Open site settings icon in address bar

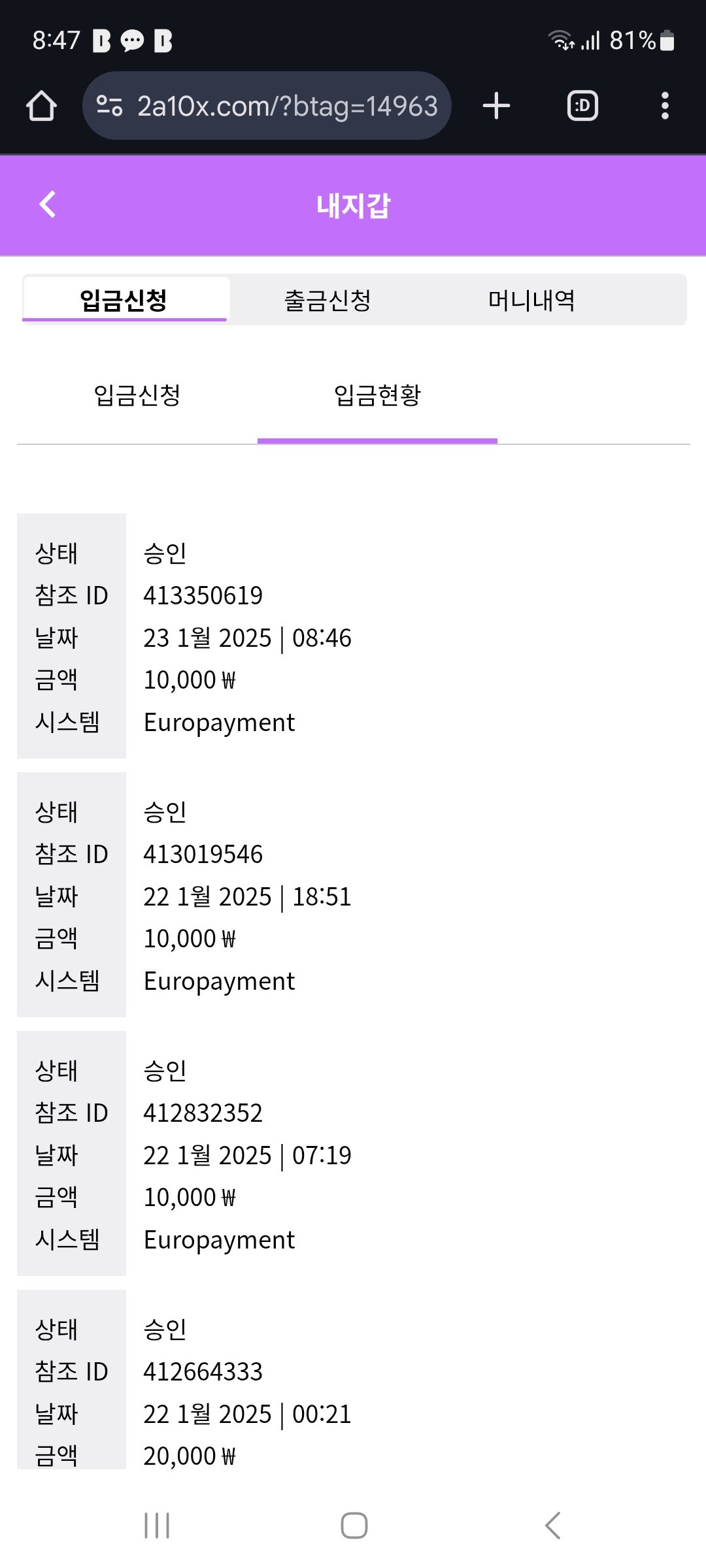click(109, 106)
